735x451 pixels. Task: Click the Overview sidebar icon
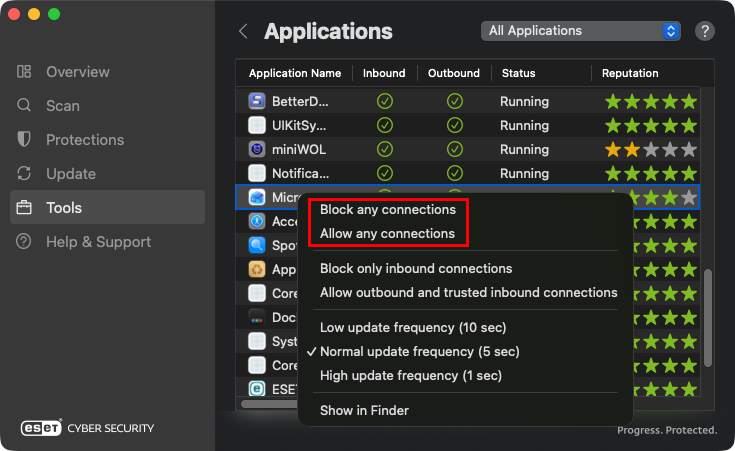(24, 72)
